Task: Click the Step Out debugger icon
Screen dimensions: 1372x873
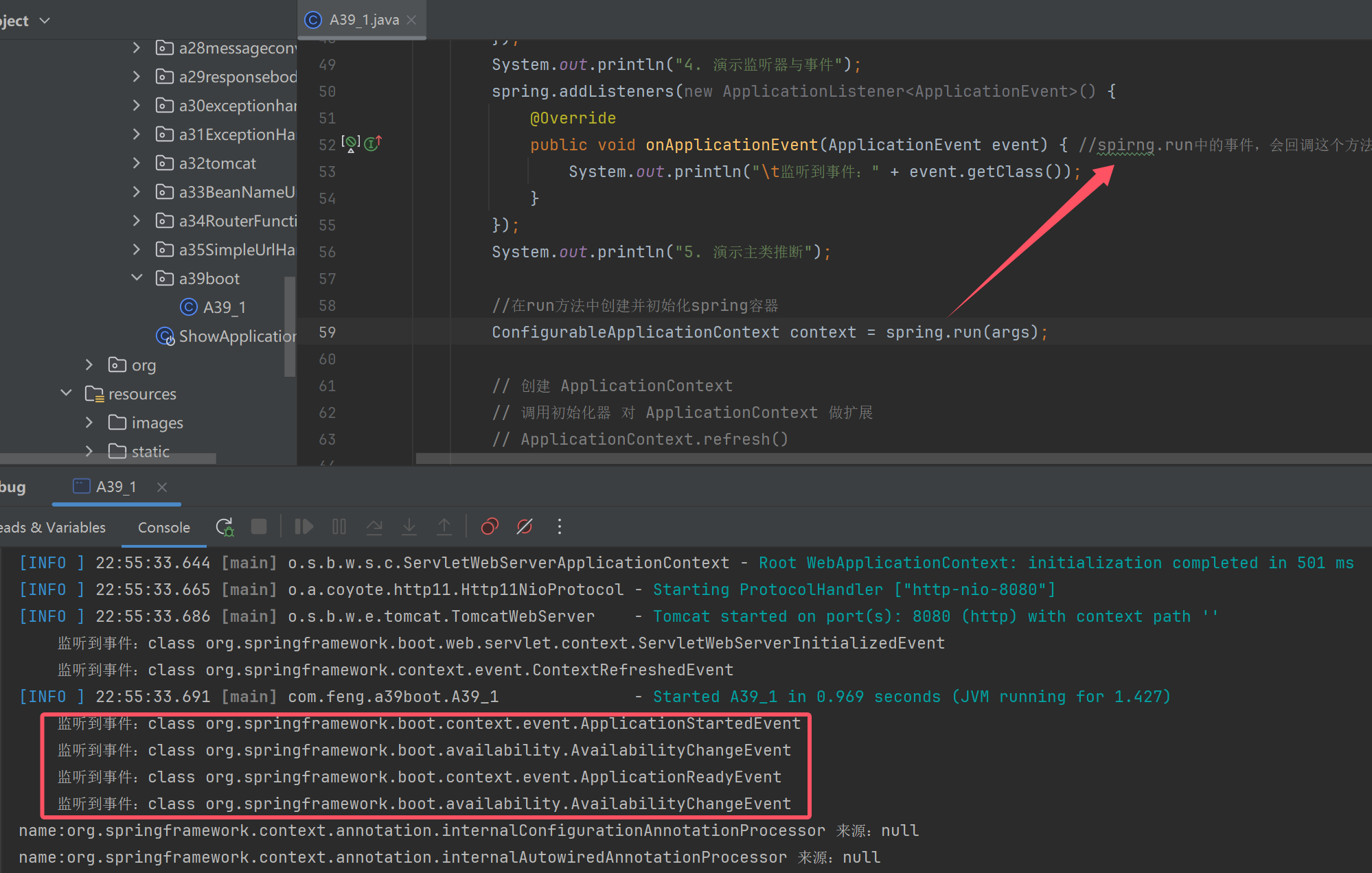Action: 444,526
